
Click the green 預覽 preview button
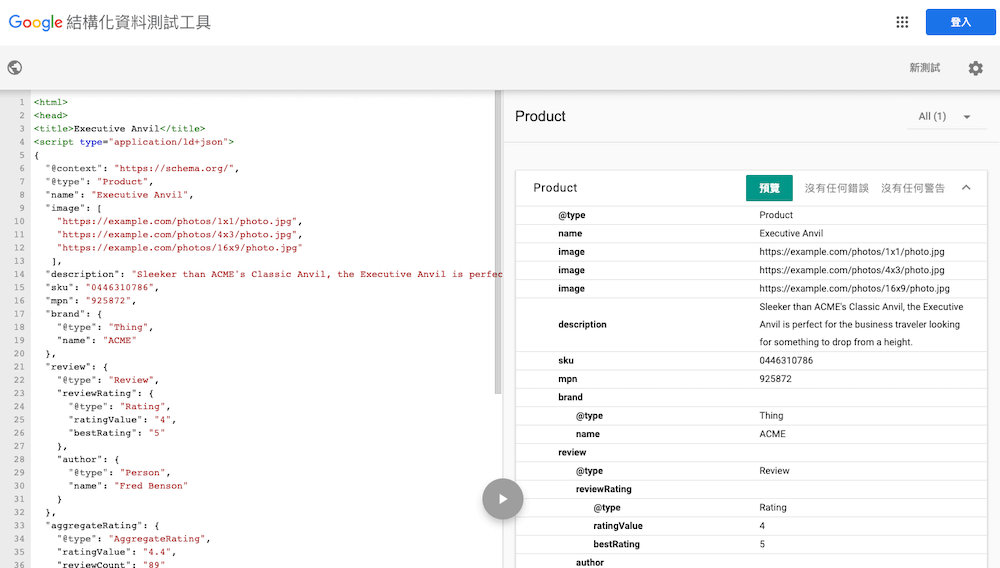click(x=769, y=188)
